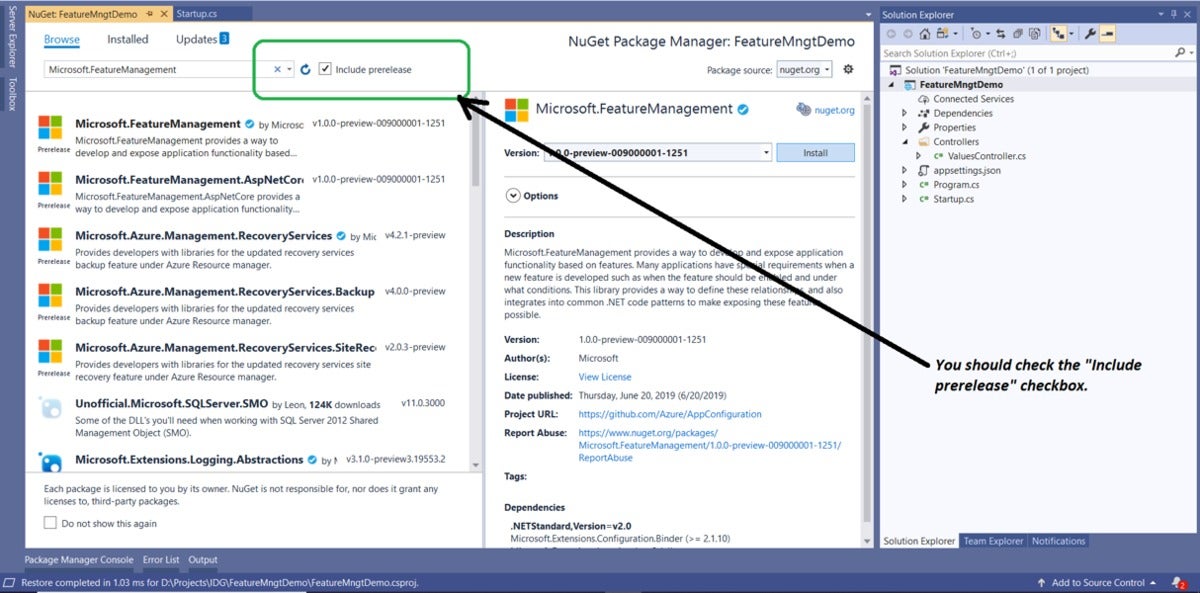The height and width of the screenshot is (593, 1200).
Task: Click the Collapse All icon in Solution Explorer
Action: (x=1019, y=34)
